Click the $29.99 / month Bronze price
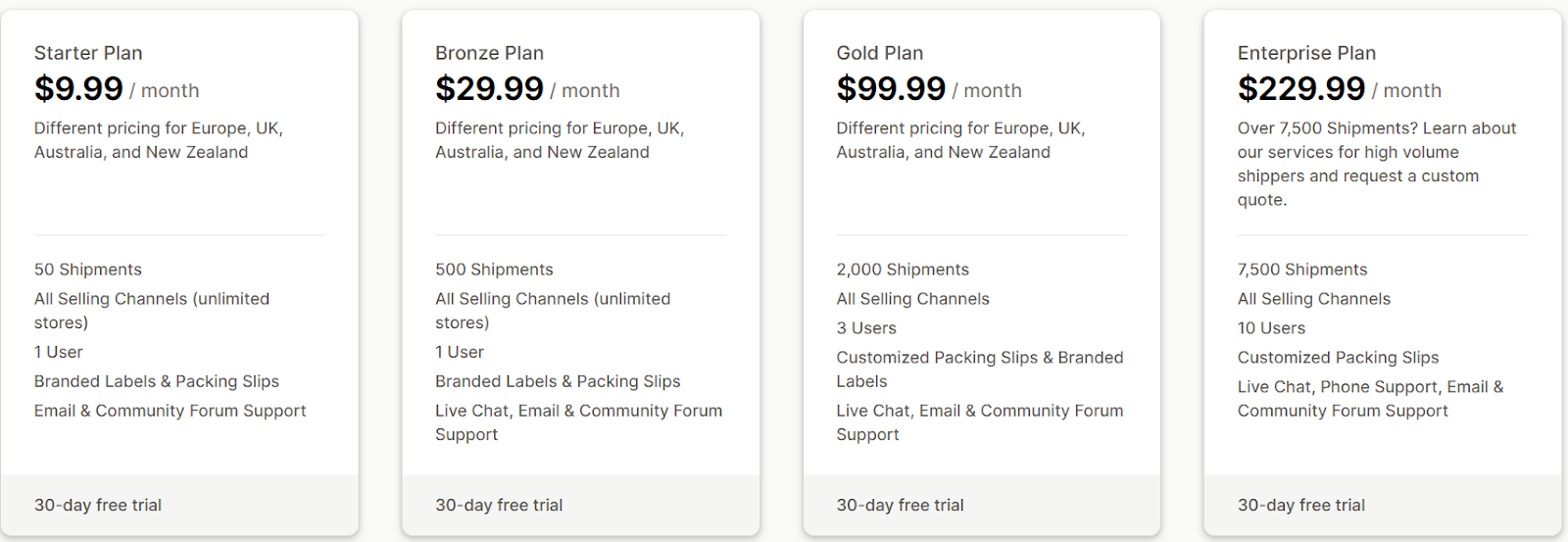Screen dimensions: 1568x542 tap(527, 89)
